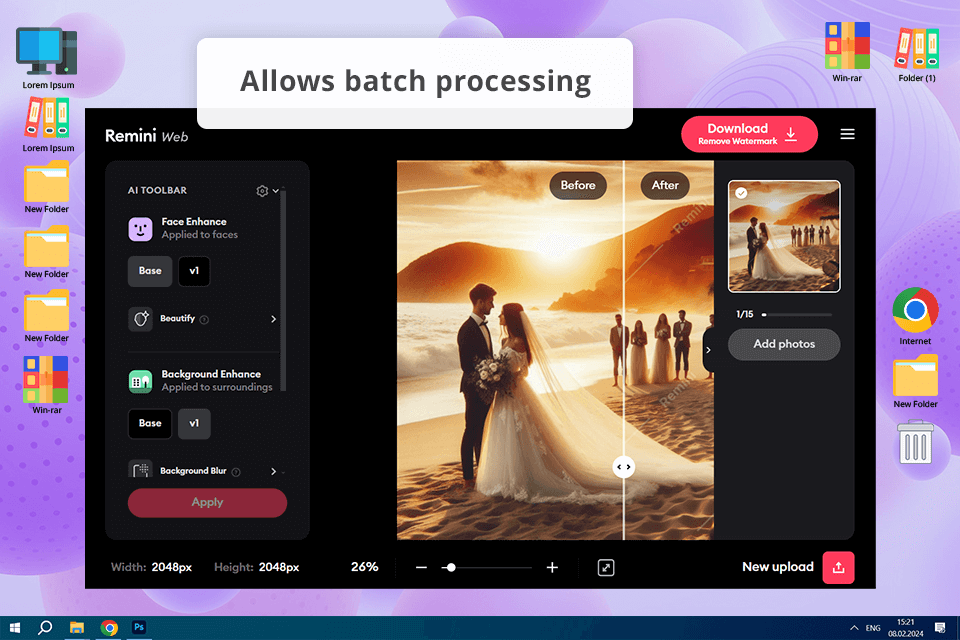Click Add photos button
Viewport: 960px width, 640px height.
tap(784, 344)
